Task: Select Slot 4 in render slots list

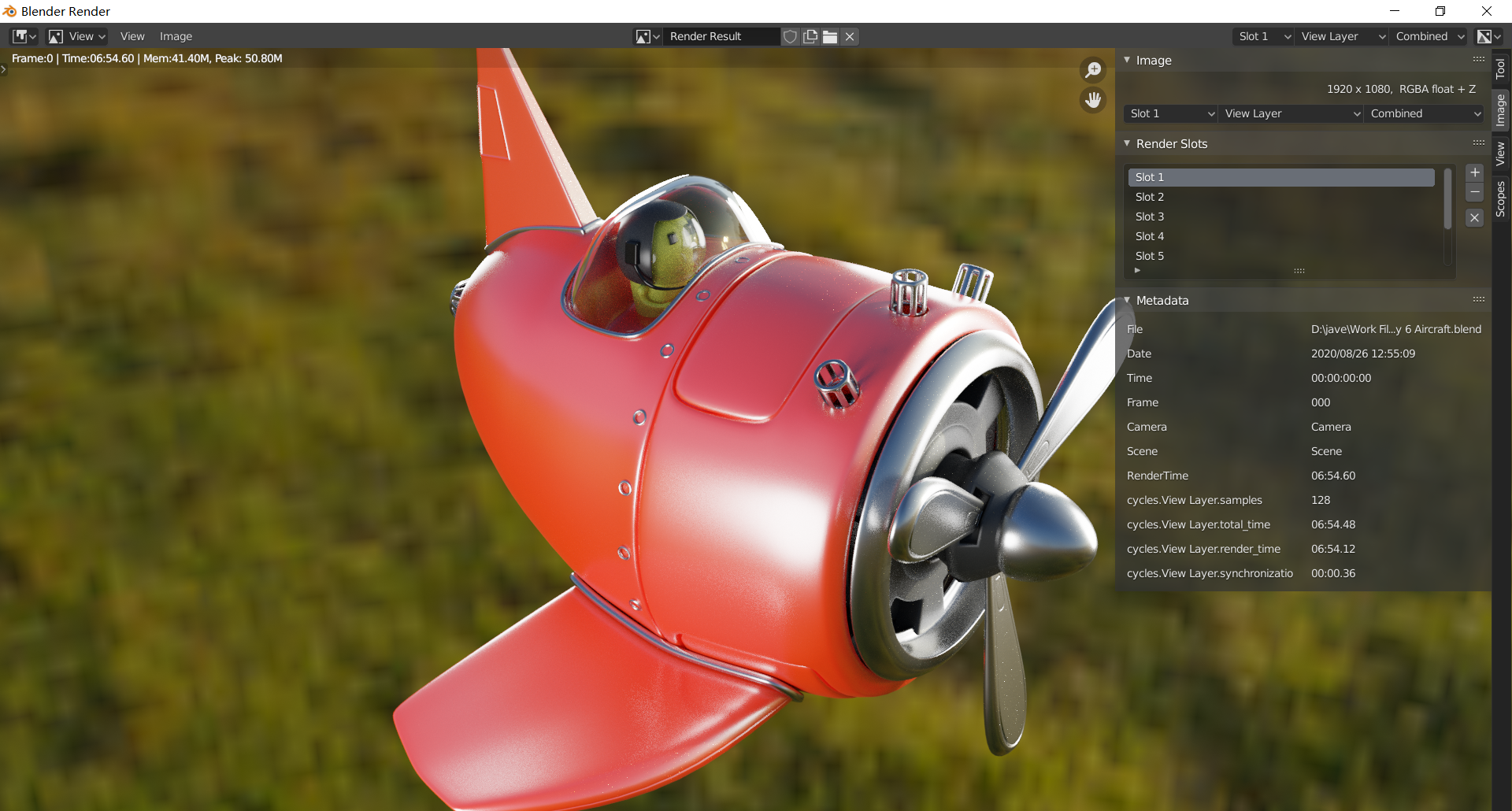Action: 1281,236
